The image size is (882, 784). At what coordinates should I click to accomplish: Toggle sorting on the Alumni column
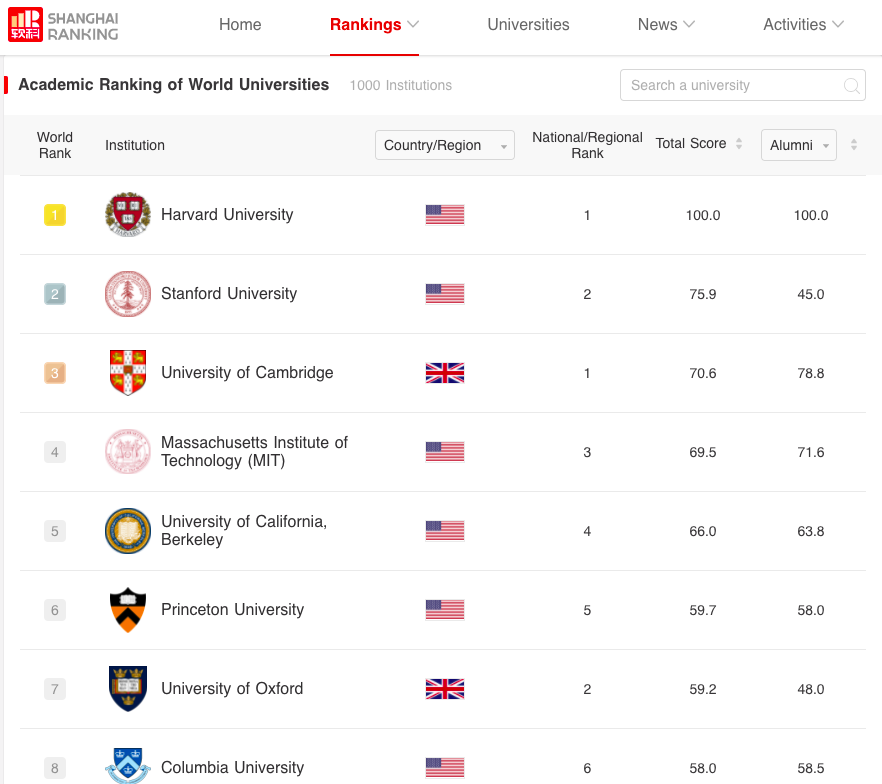[x=854, y=143]
